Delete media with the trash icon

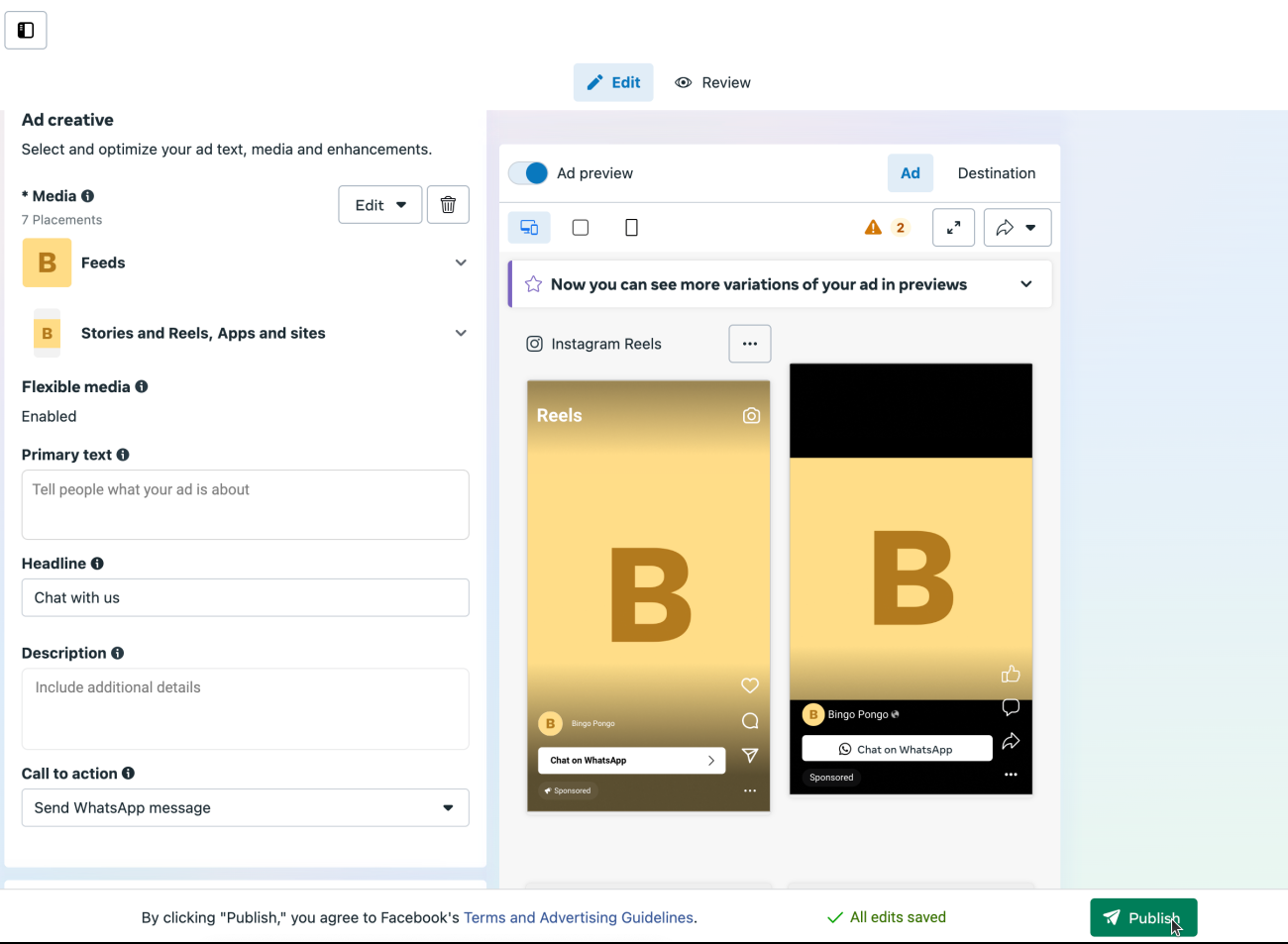[x=448, y=205]
